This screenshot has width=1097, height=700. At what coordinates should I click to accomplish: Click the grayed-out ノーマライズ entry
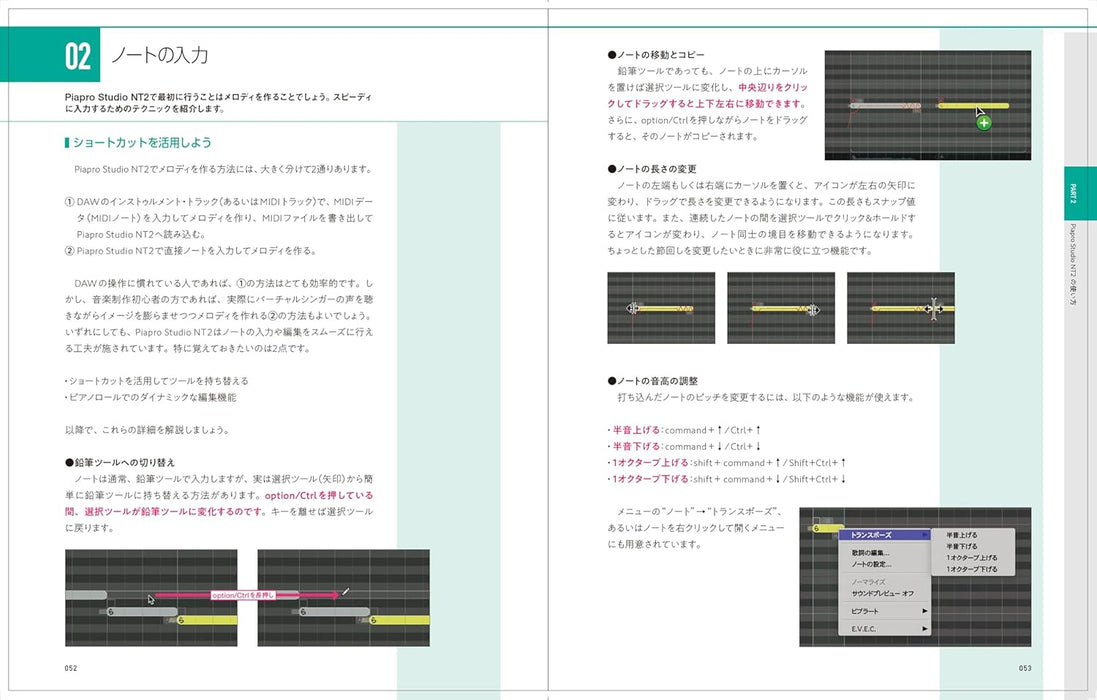869,582
